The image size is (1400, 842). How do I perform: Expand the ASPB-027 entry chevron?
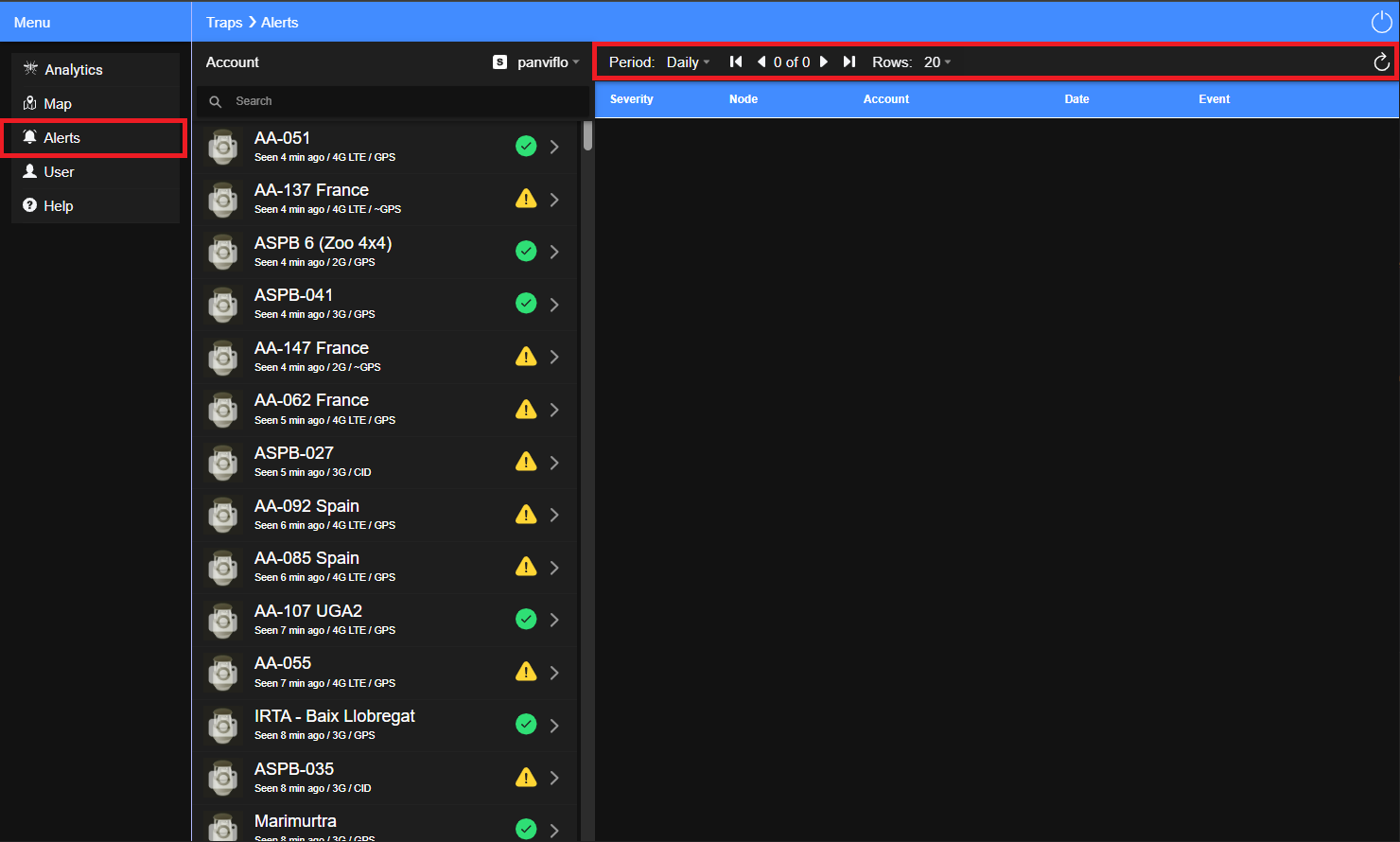pyautogui.click(x=554, y=463)
